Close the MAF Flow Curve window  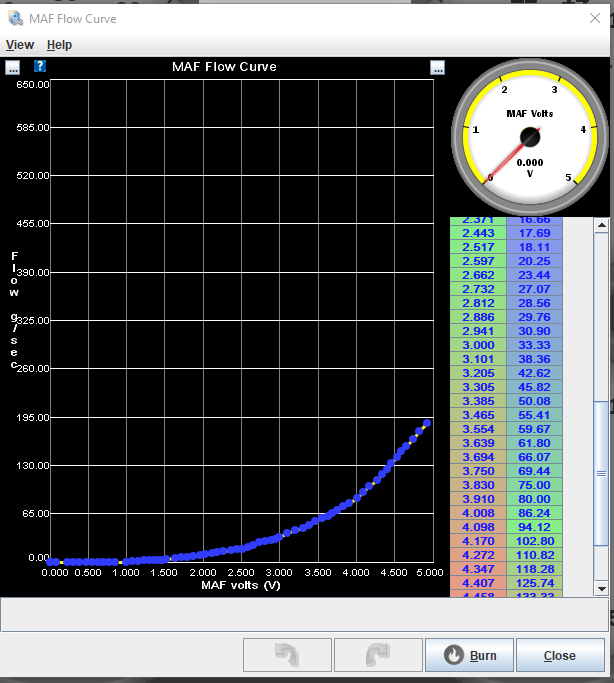point(595,18)
